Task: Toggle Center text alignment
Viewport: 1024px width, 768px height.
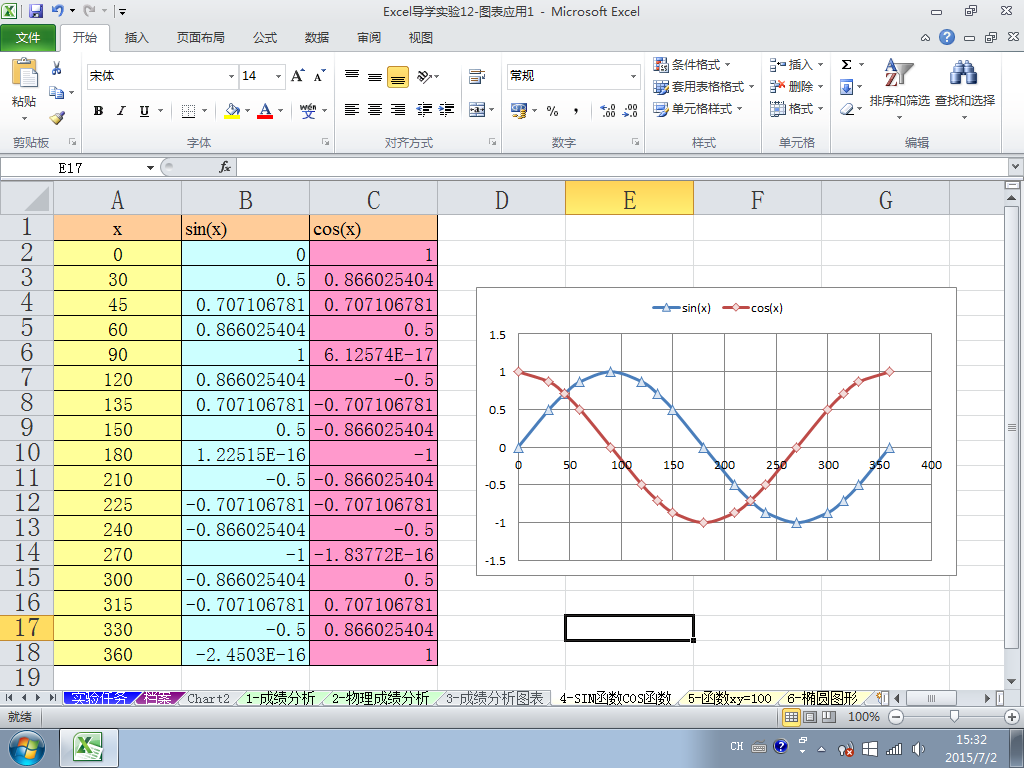Action: tap(375, 110)
